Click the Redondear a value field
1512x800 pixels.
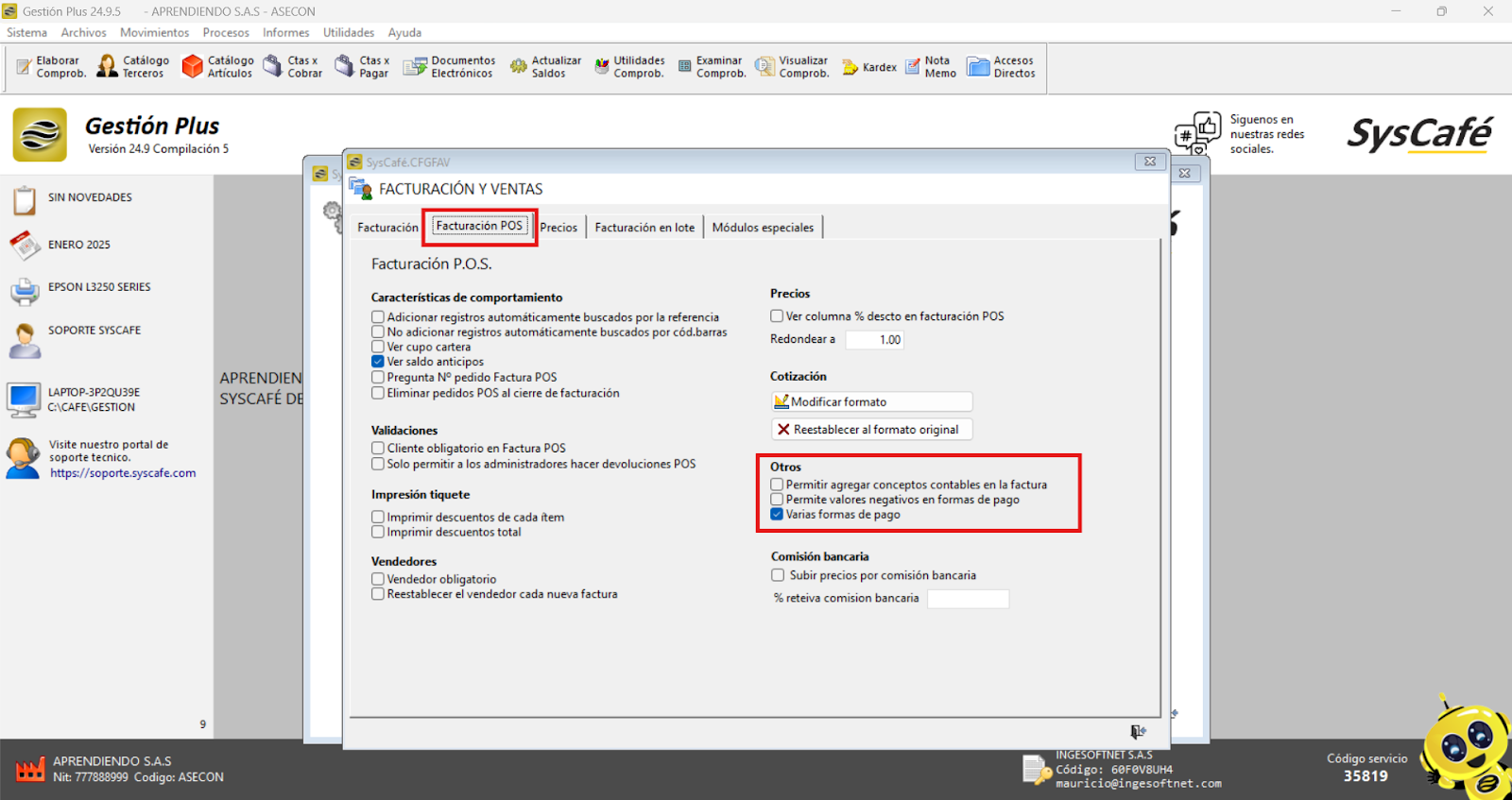(874, 340)
